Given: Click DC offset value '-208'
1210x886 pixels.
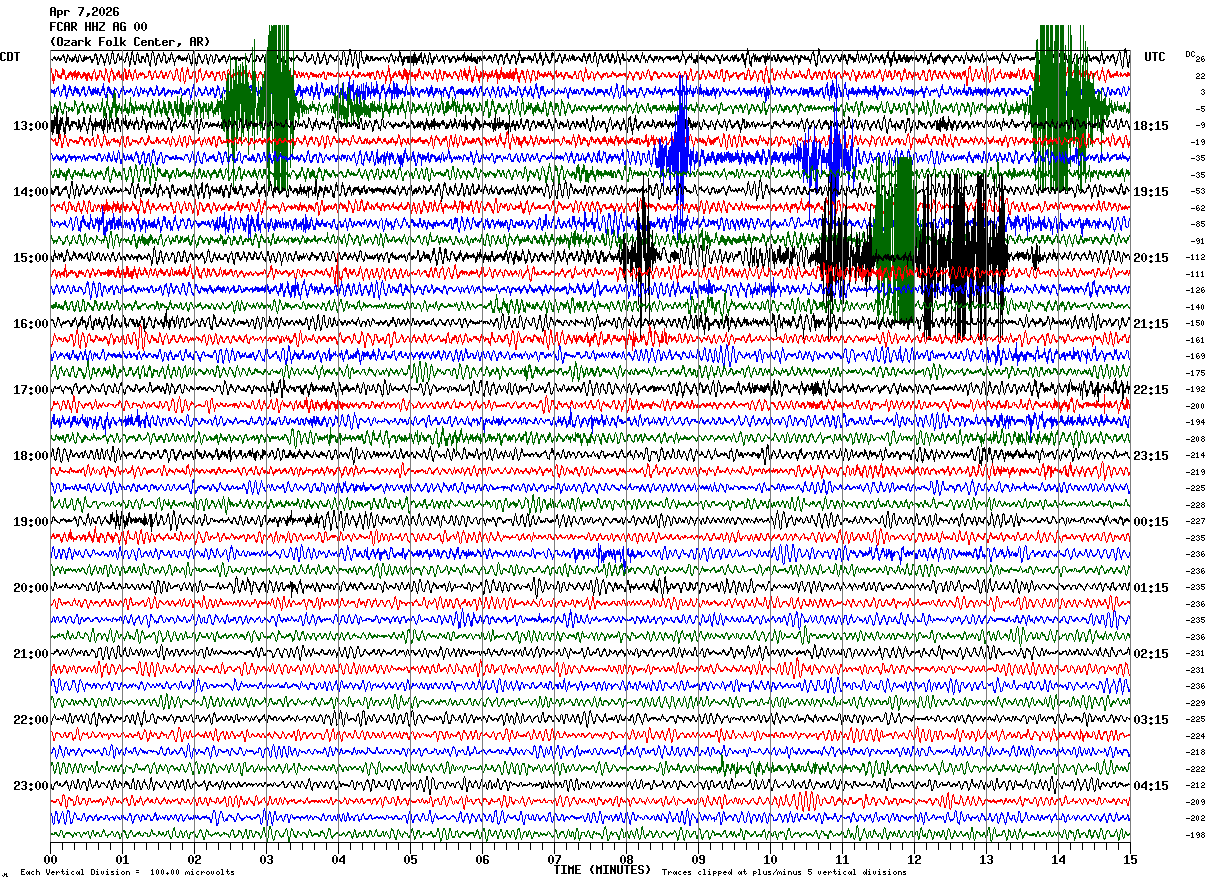Looking at the screenshot, I should pyautogui.click(x=1196, y=438).
